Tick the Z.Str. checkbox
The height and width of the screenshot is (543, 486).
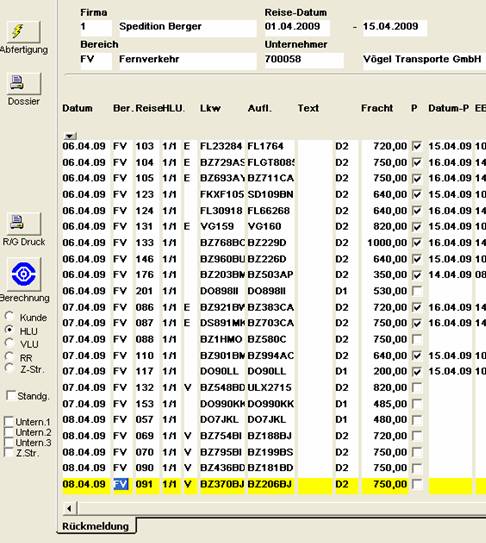click(x=8, y=452)
